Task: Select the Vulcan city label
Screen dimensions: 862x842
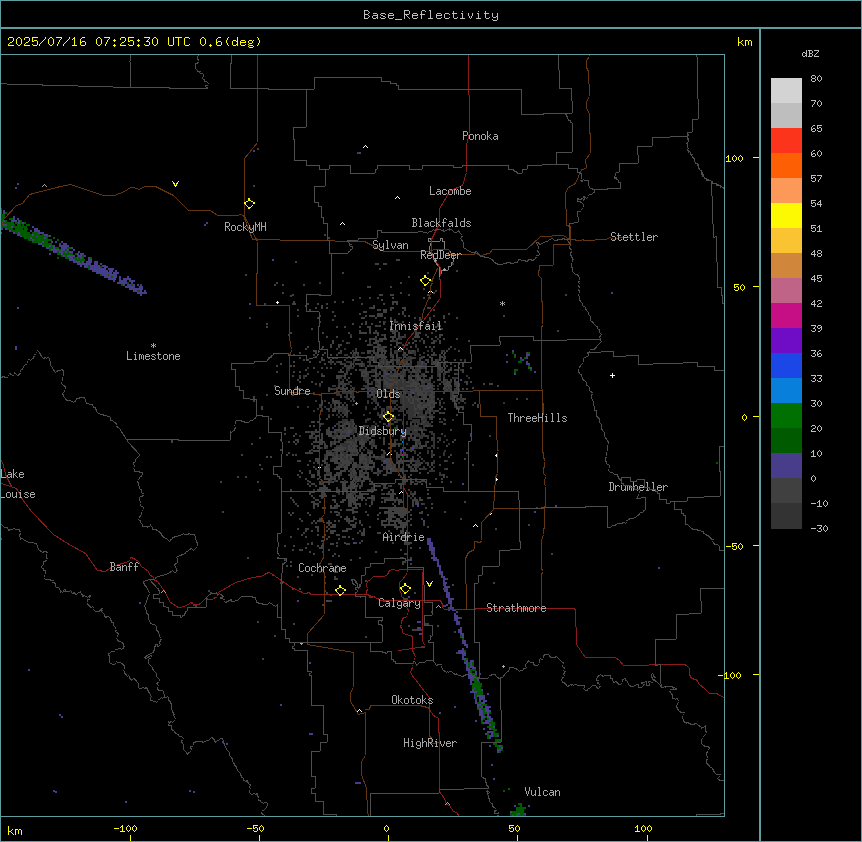Action: point(543,792)
